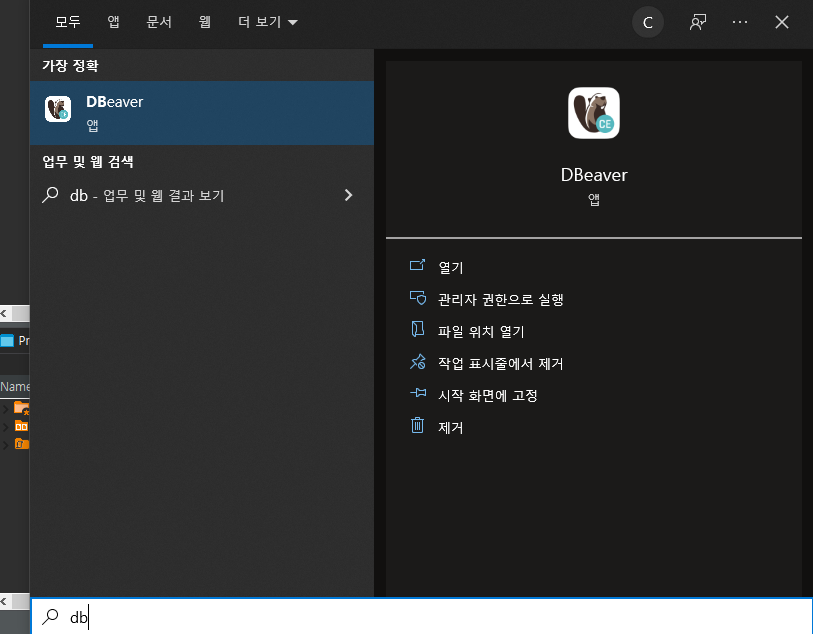813x634 pixels.
Task: Click the small DBeaver icon in results
Action: (58, 109)
